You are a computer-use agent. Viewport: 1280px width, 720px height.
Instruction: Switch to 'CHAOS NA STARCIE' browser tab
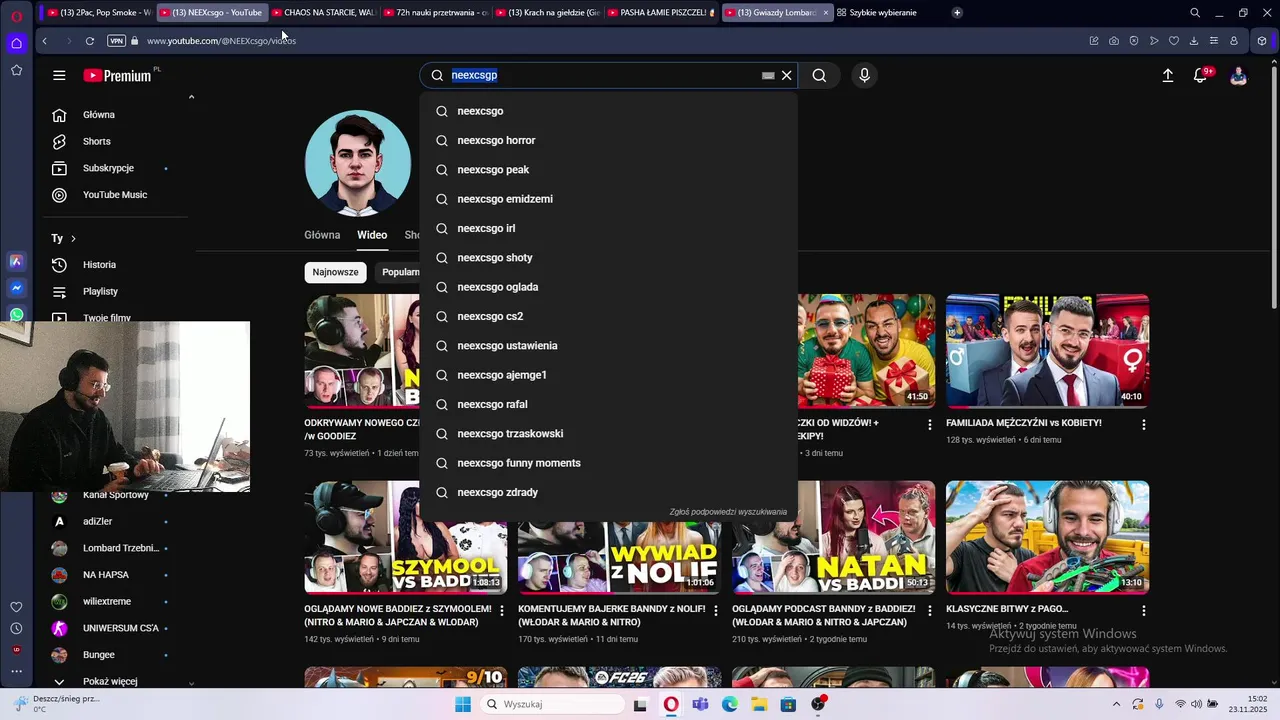[324, 13]
